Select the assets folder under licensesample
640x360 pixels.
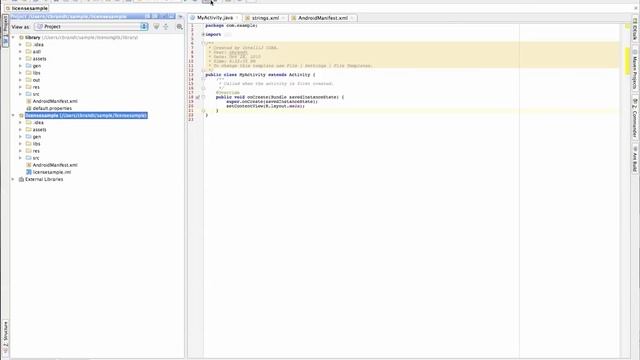click(x=39, y=130)
